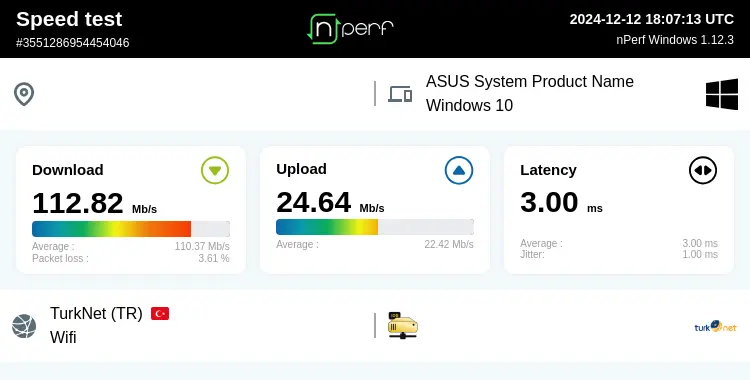Image resolution: width=750 pixels, height=380 pixels.
Task: Click the yellow server icon
Action: pyautogui.click(x=402, y=325)
